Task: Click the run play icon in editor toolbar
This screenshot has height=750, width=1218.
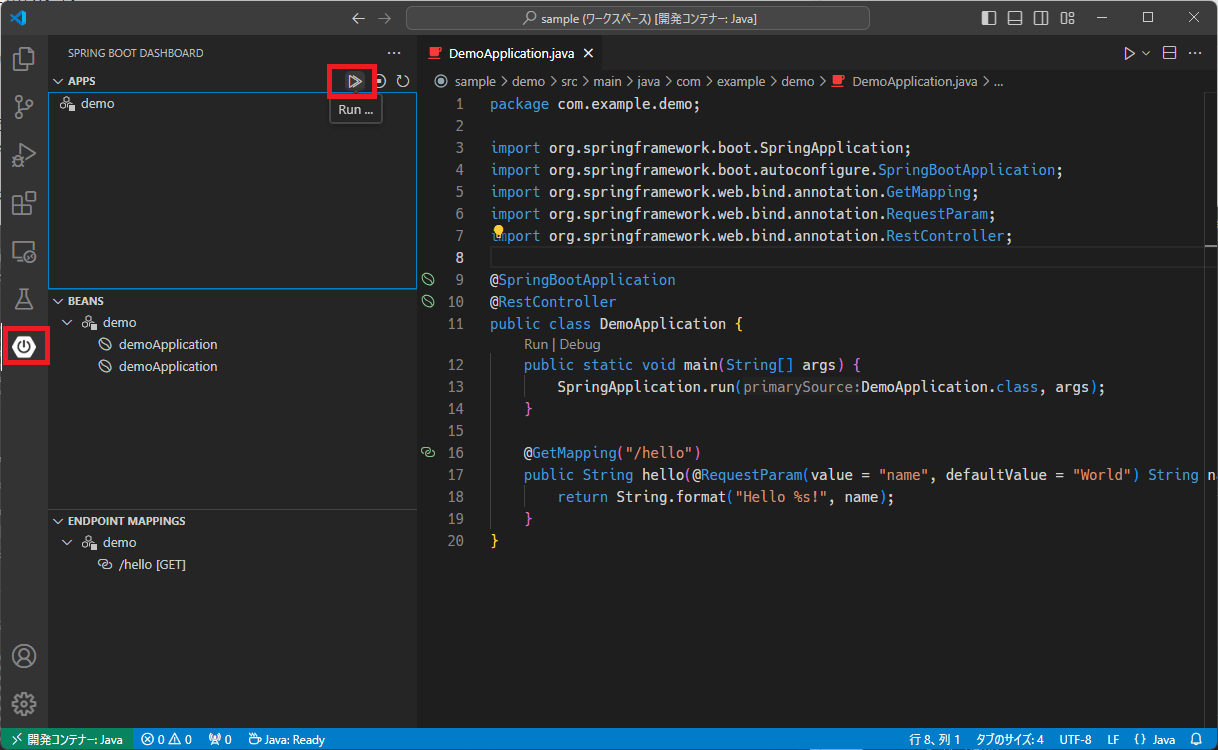Action: [1129, 53]
